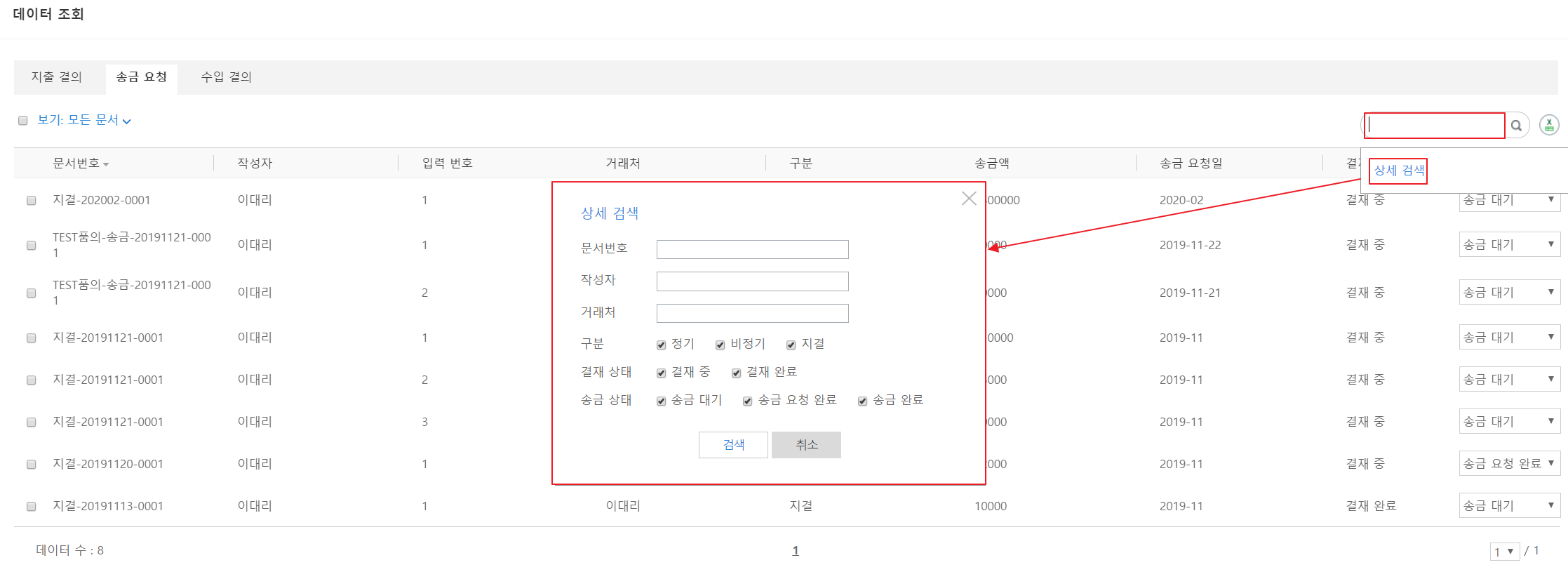Click the magnifier search icon
1568x572 pixels.
pyautogui.click(x=1516, y=126)
